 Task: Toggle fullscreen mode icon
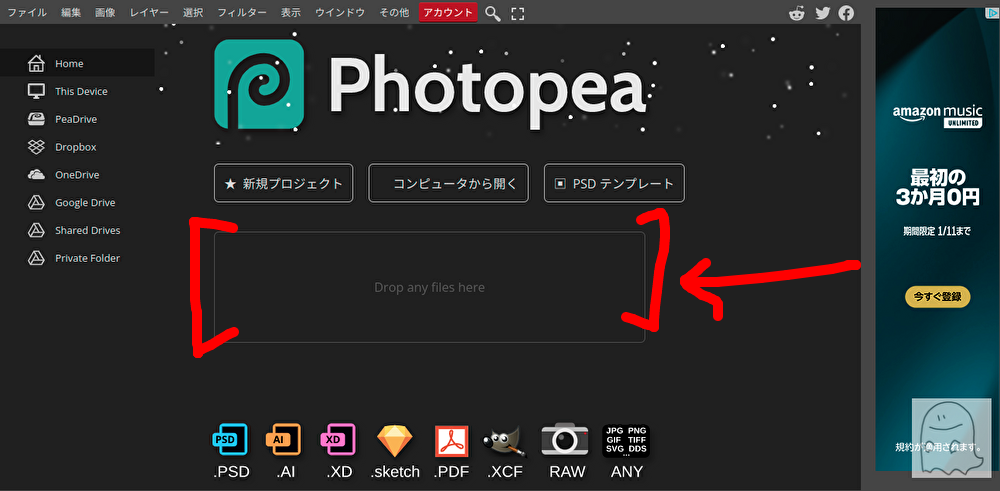point(518,13)
